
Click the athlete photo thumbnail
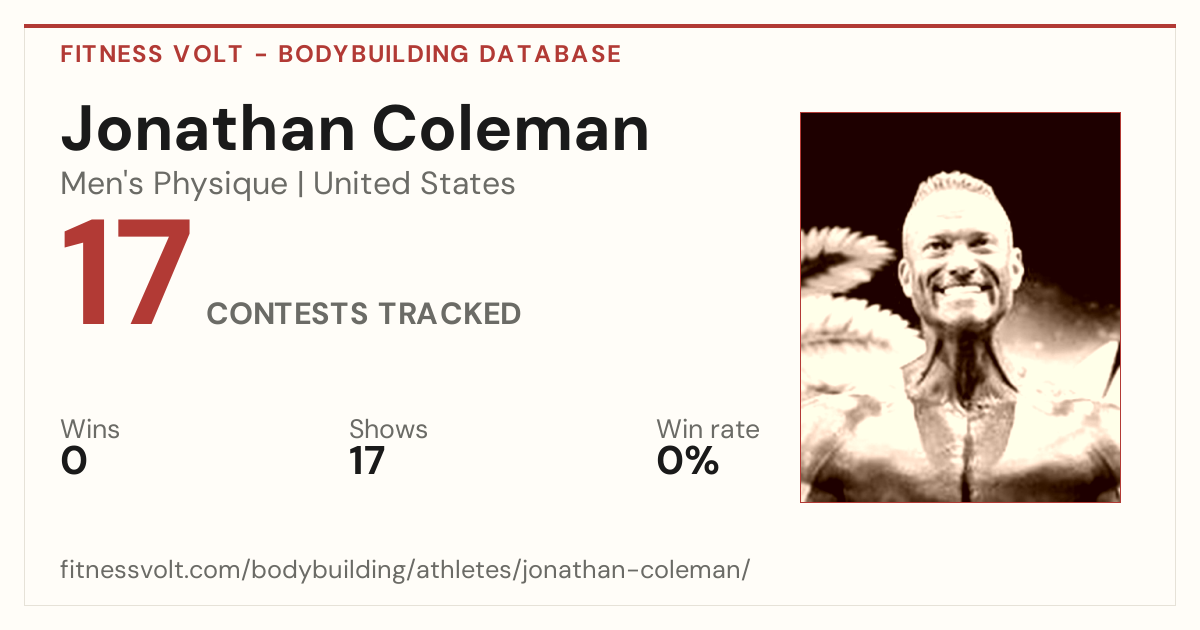(960, 307)
